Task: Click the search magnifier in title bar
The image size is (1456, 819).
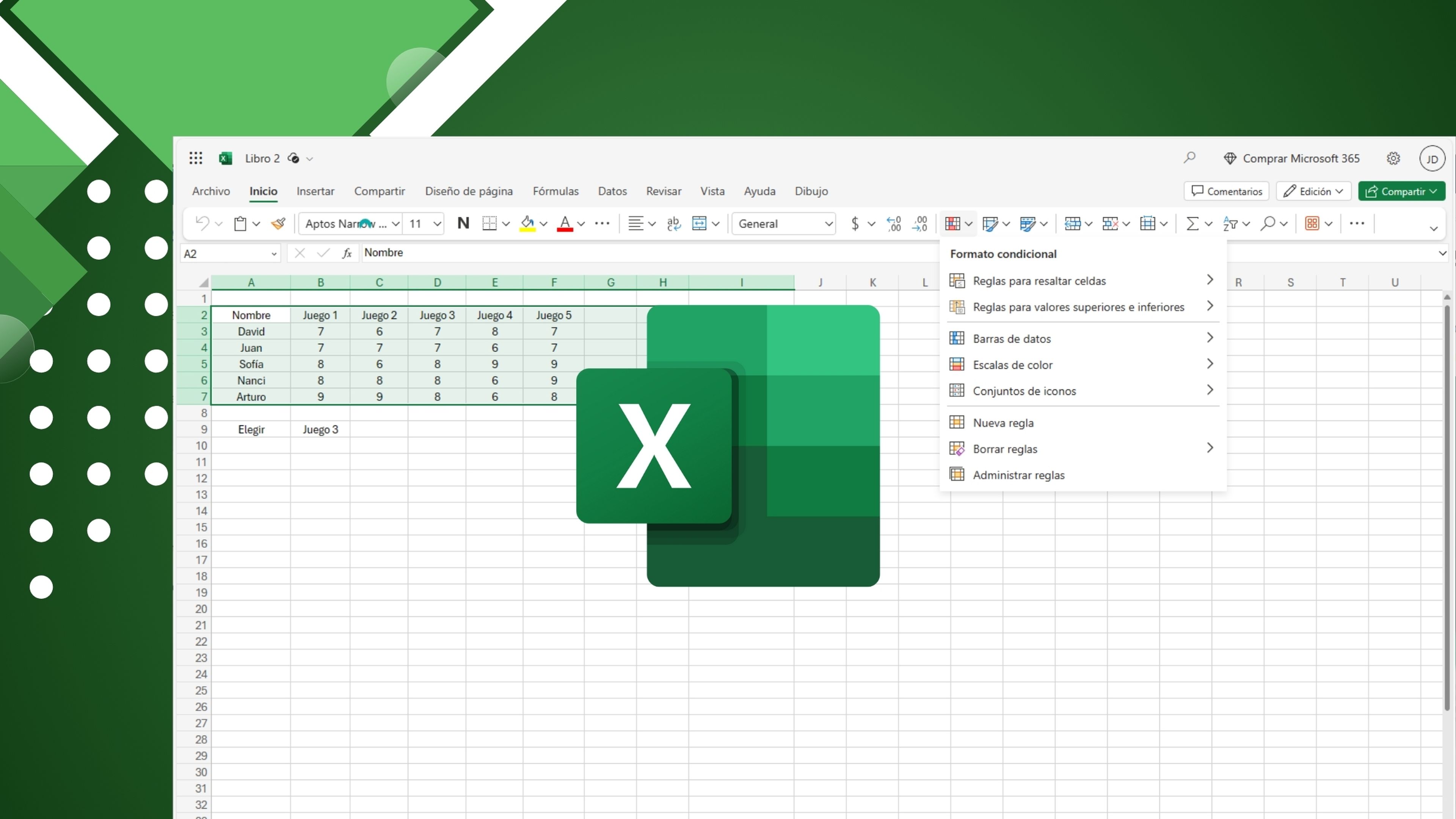Action: [x=1190, y=158]
